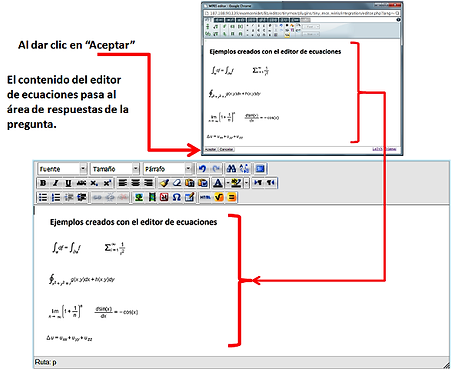This screenshot has width=451, height=369.
Task: Open the find and replace tool
Action: [244, 169]
